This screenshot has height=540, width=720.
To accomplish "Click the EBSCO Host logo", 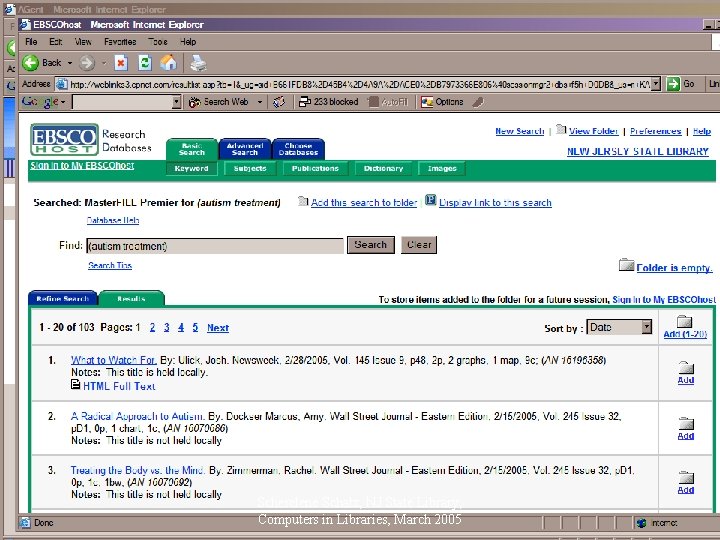I will coord(64,139).
